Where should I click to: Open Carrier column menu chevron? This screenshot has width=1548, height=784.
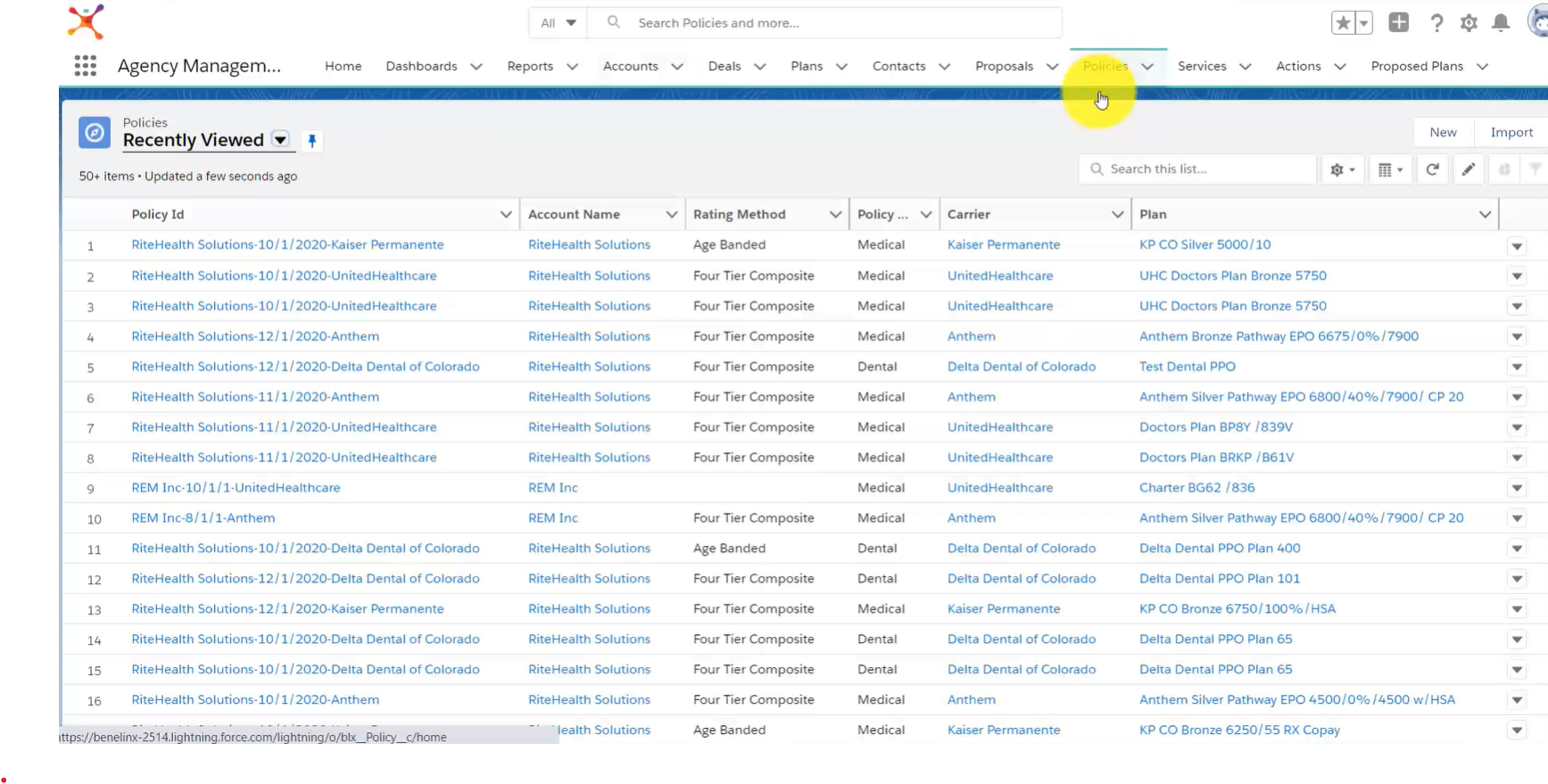pyautogui.click(x=1117, y=214)
